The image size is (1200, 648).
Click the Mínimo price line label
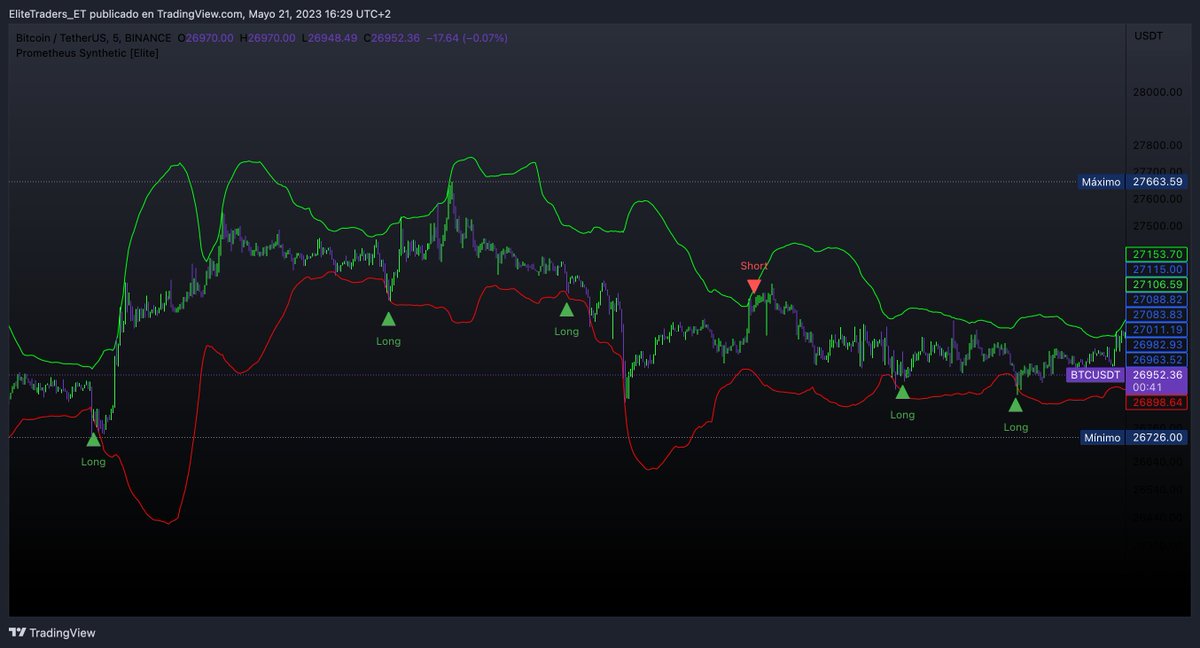(x=1103, y=437)
